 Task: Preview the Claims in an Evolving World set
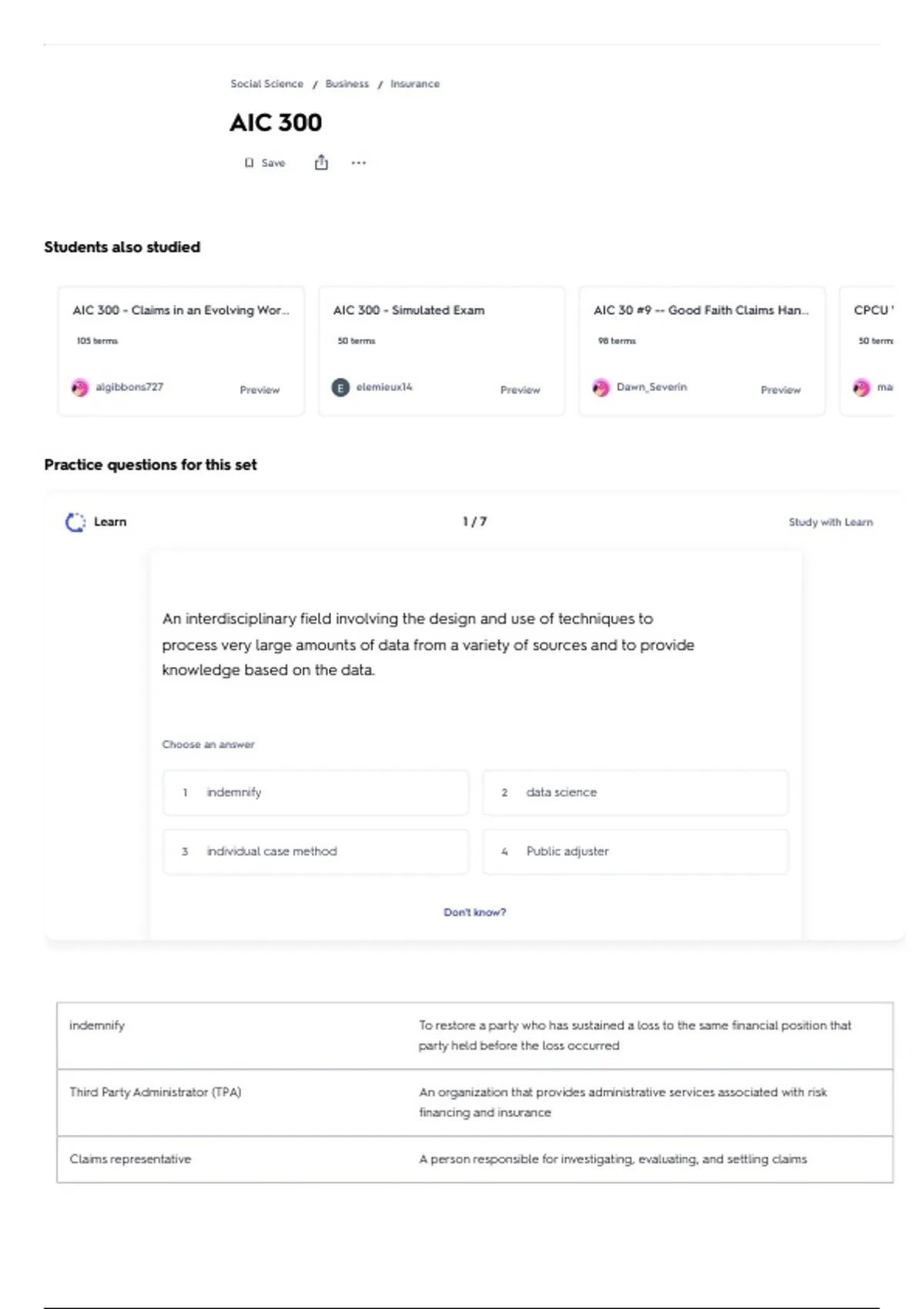click(x=259, y=390)
